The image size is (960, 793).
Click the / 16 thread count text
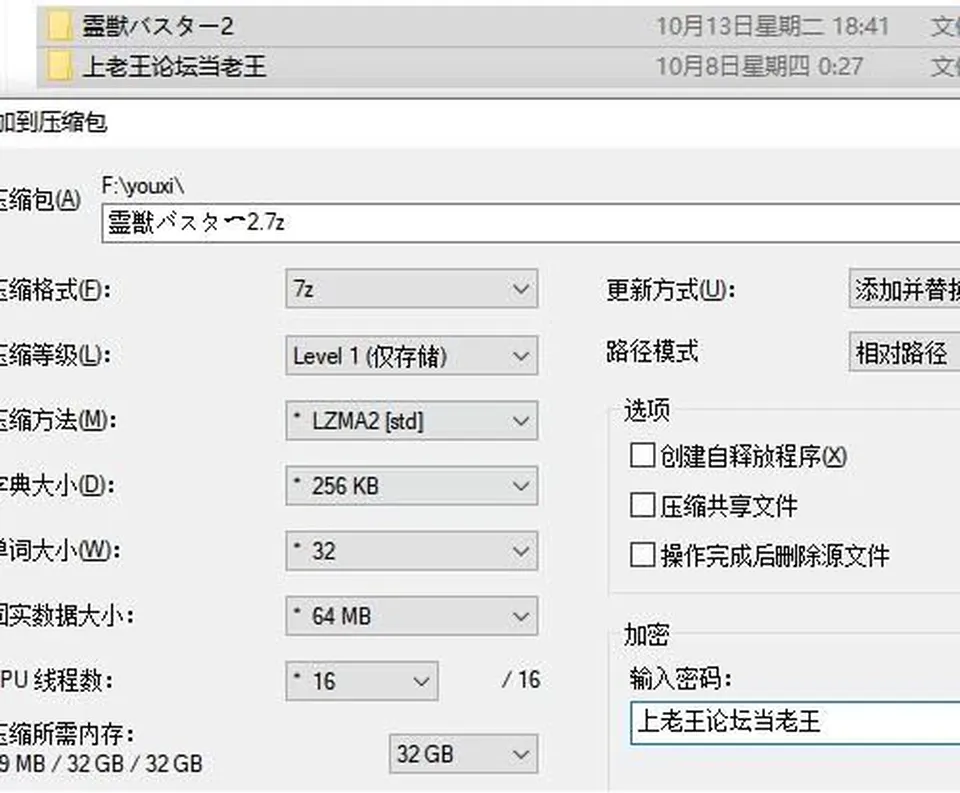tap(521, 680)
